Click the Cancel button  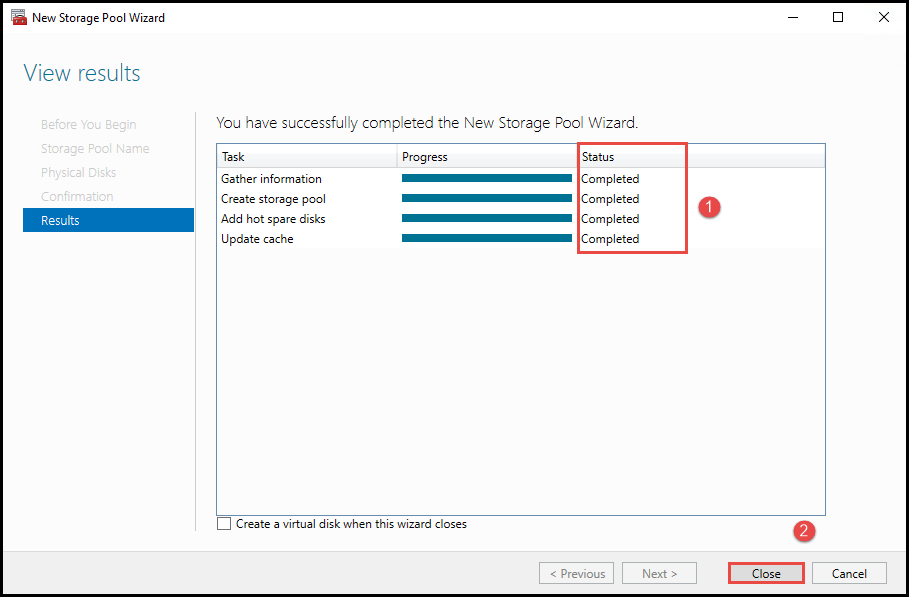[x=849, y=573]
